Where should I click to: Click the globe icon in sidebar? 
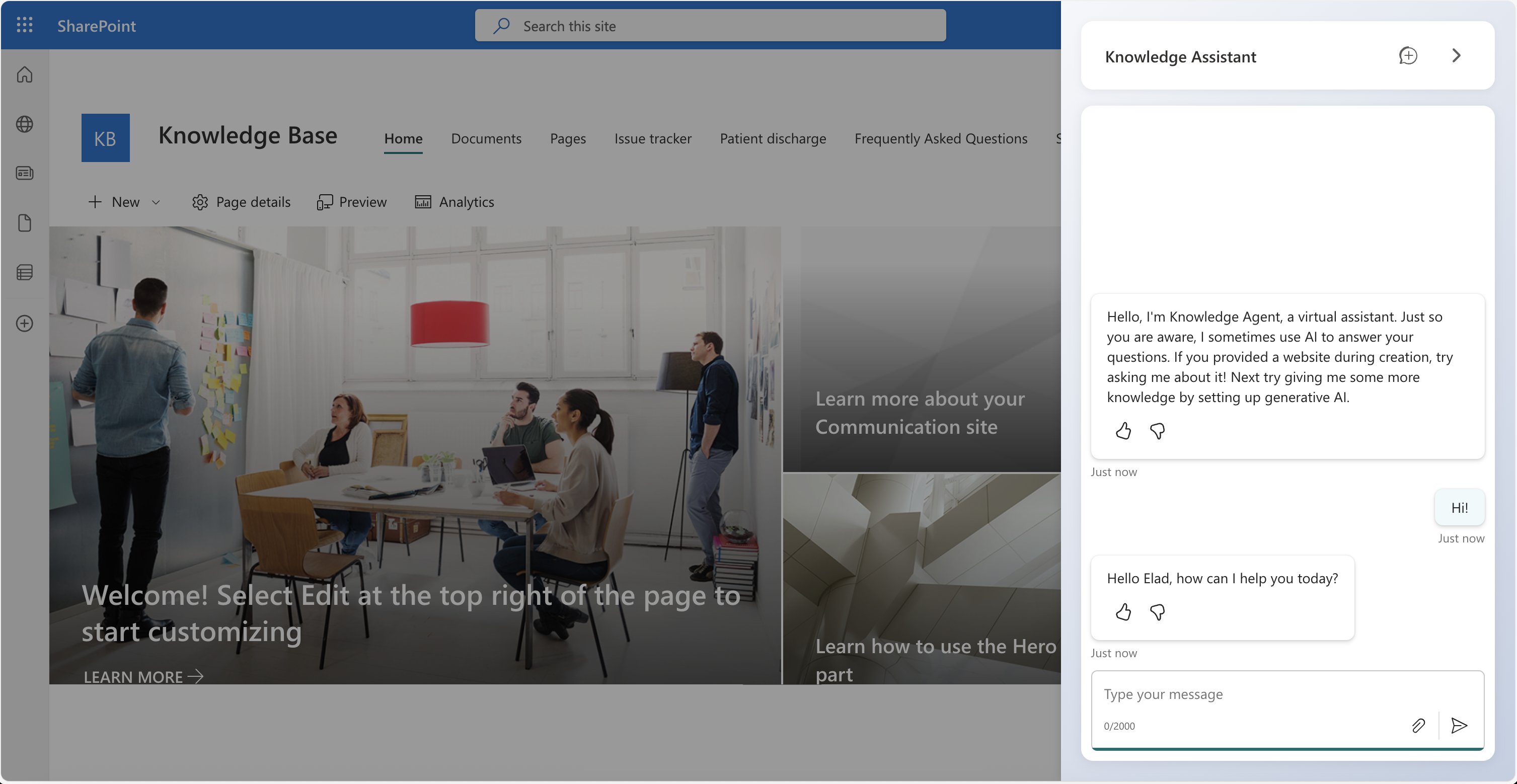point(24,124)
